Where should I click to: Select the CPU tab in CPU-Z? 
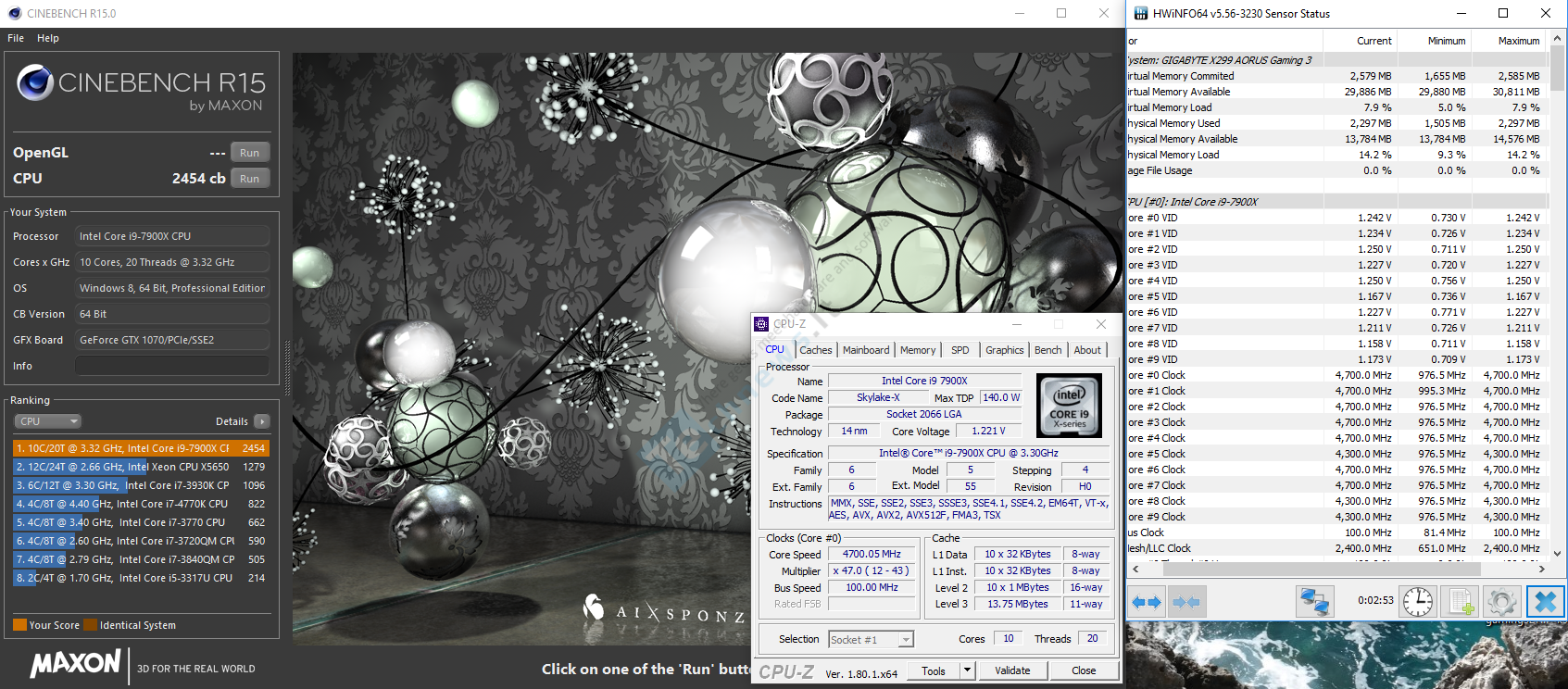[x=774, y=349]
